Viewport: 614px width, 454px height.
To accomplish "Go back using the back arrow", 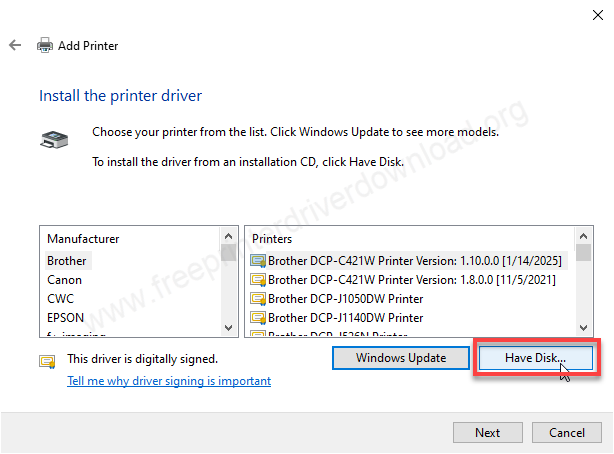I will click(15, 46).
